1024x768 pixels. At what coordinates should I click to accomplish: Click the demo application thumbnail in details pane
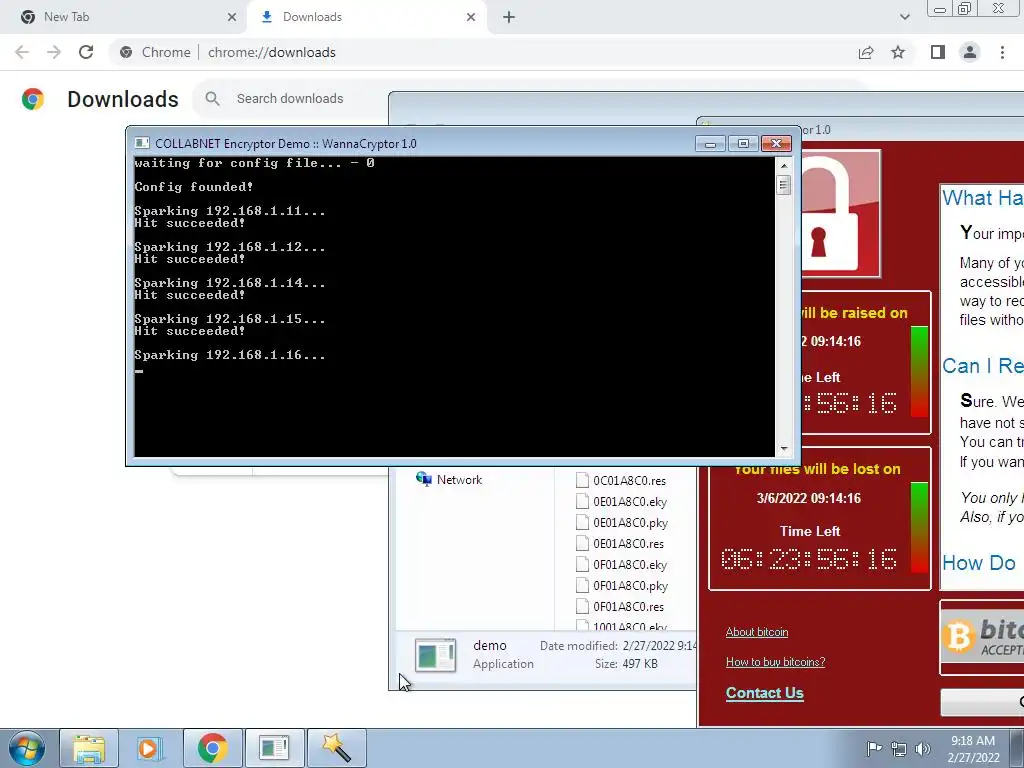click(435, 654)
